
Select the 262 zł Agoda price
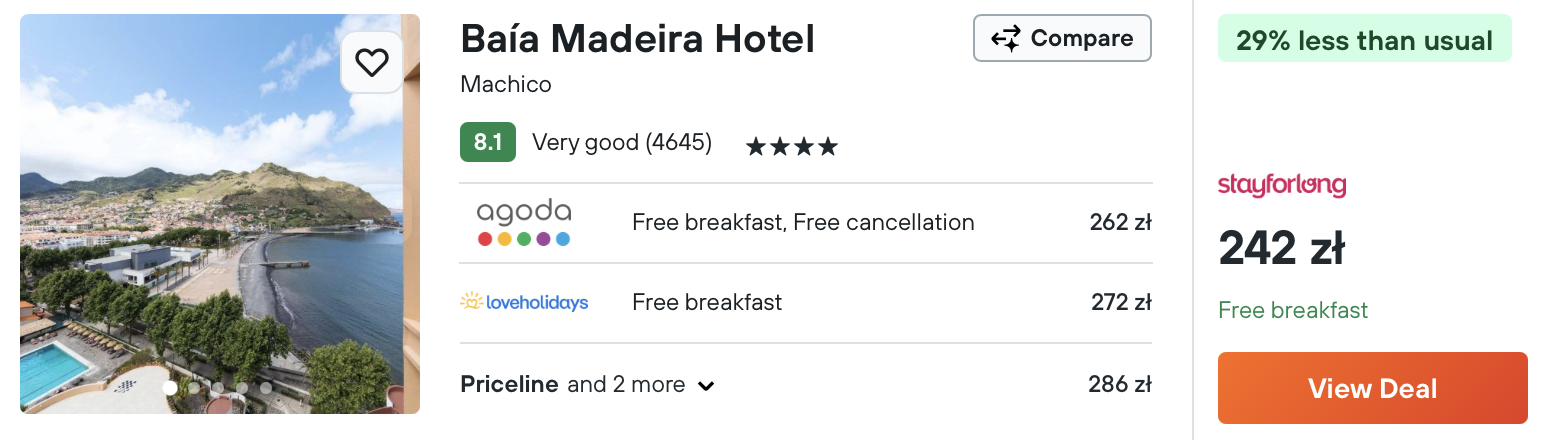click(1121, 222)
